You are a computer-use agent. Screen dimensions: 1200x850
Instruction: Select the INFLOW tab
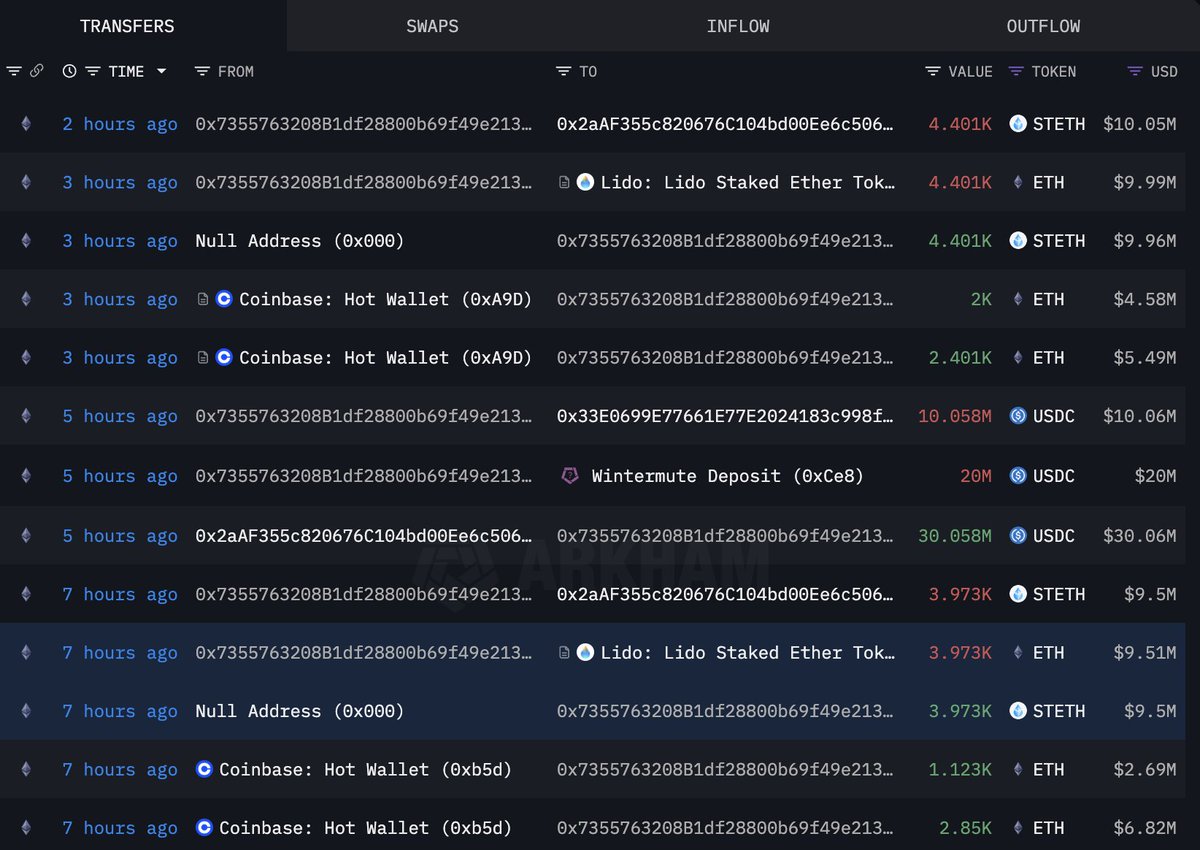[x=738, y=26]
